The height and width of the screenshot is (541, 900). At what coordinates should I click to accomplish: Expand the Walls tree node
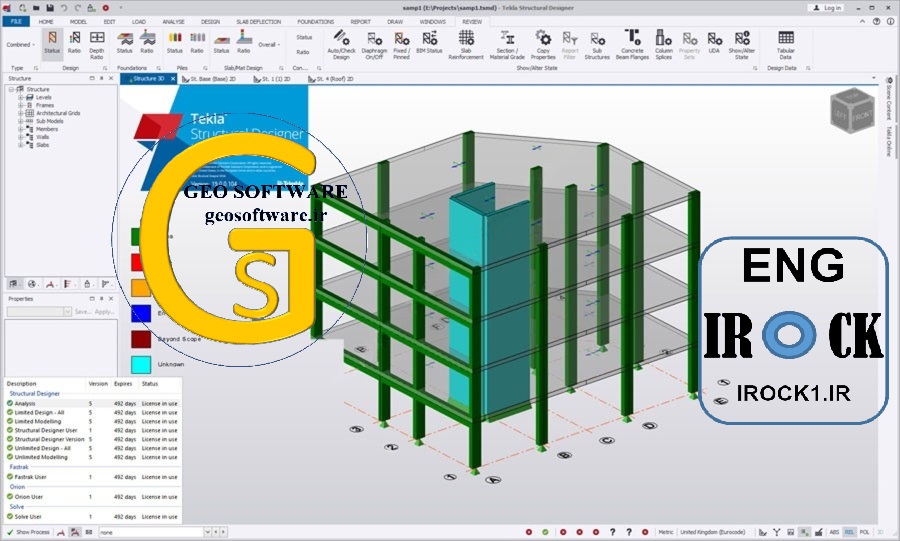tap(21, 137)
